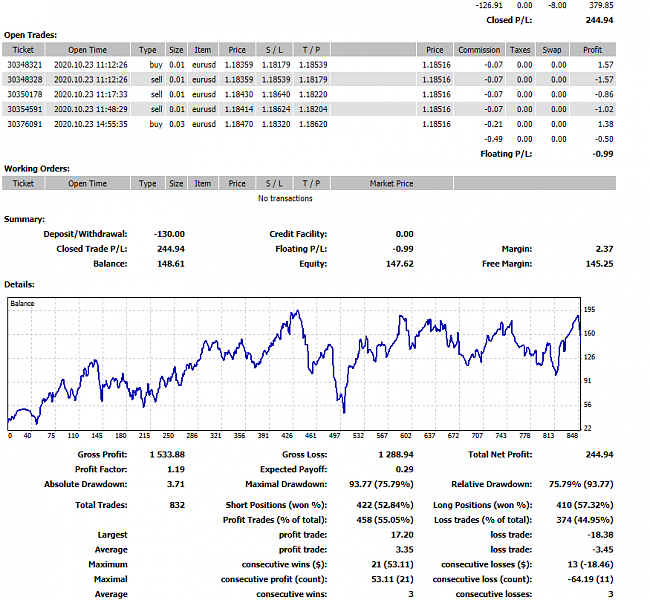Select ticket number 30348328
The image size is (650, 600).
tap(24, 80)
